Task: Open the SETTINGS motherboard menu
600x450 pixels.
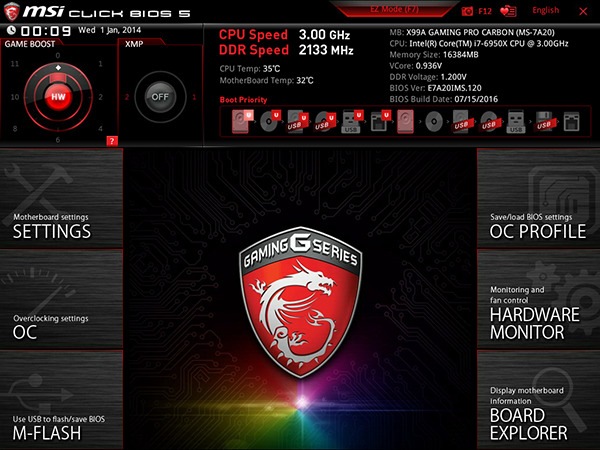Action: [x=61, y=198]
